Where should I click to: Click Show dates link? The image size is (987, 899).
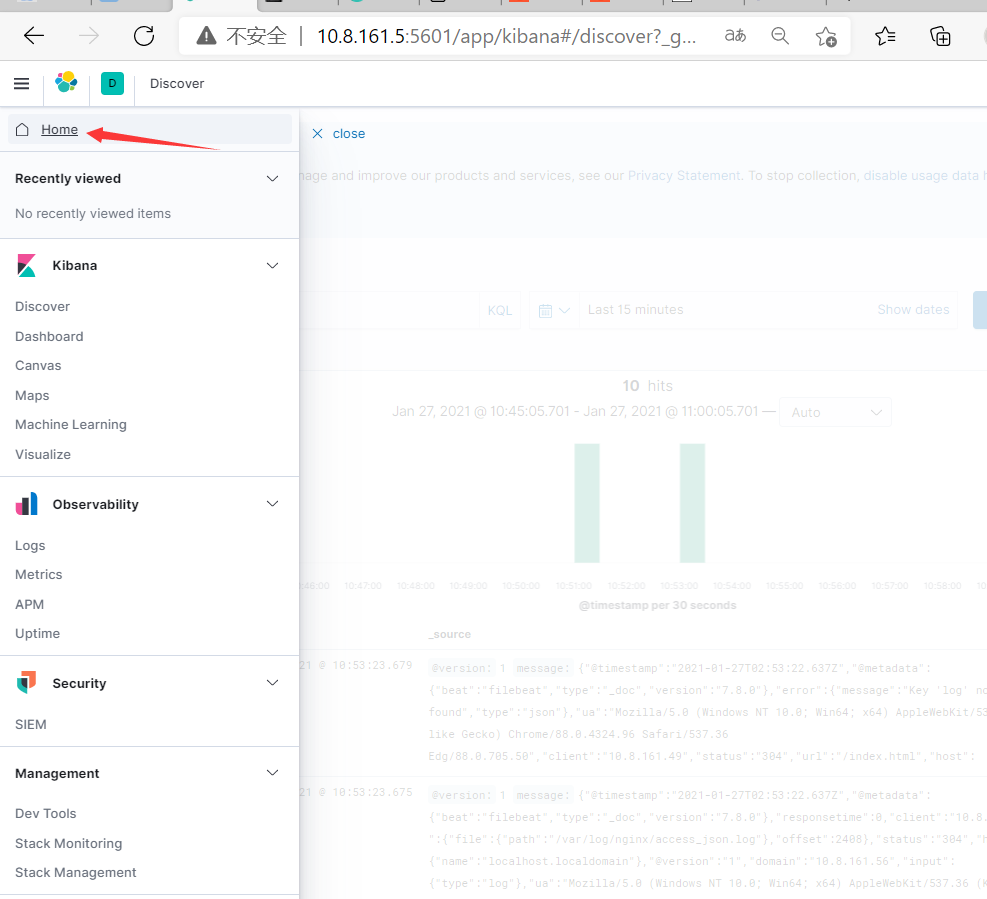pos(913,310)
